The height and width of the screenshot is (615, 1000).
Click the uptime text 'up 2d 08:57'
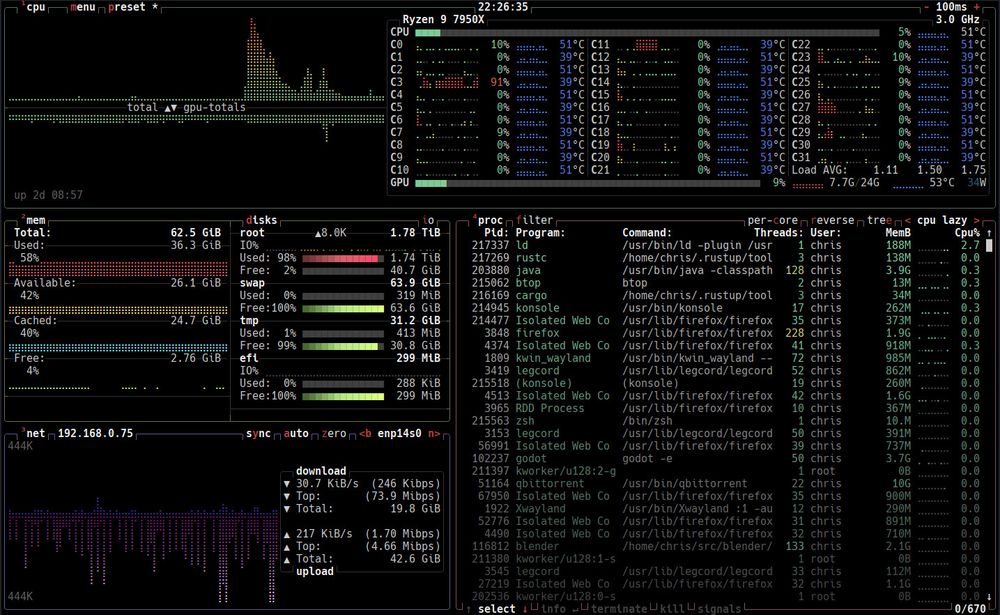48,195
